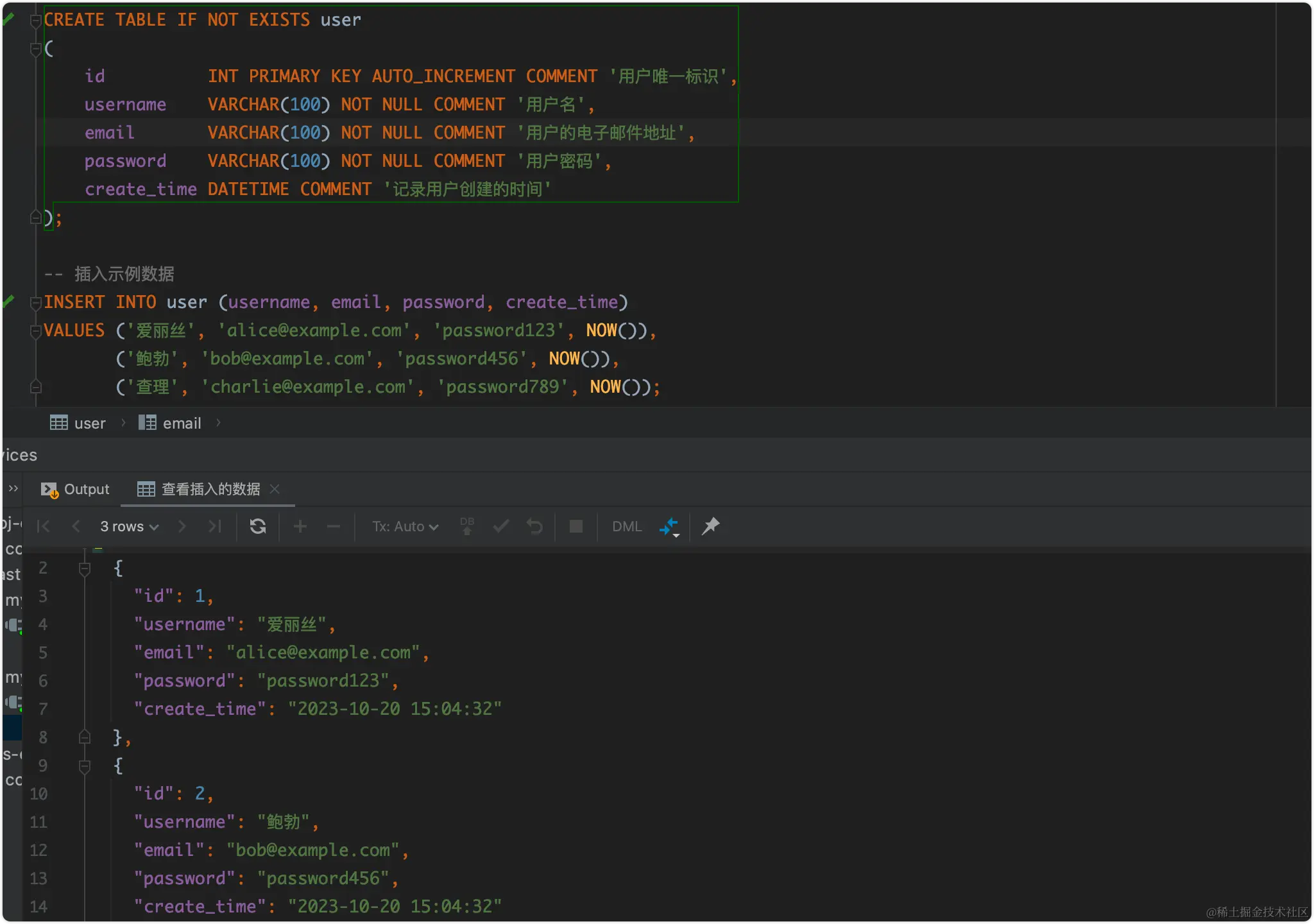Click the Stop execution square icon

tap(576, 526)
